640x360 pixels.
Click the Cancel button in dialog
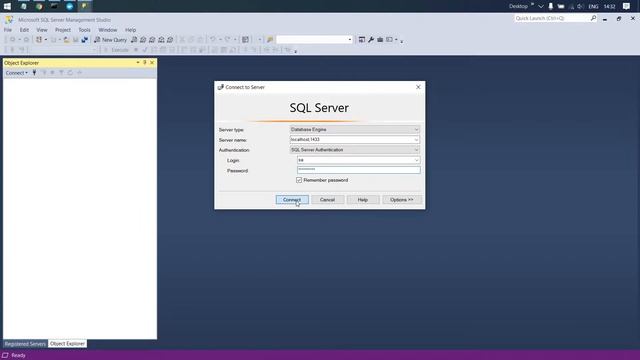click(327, 200)
